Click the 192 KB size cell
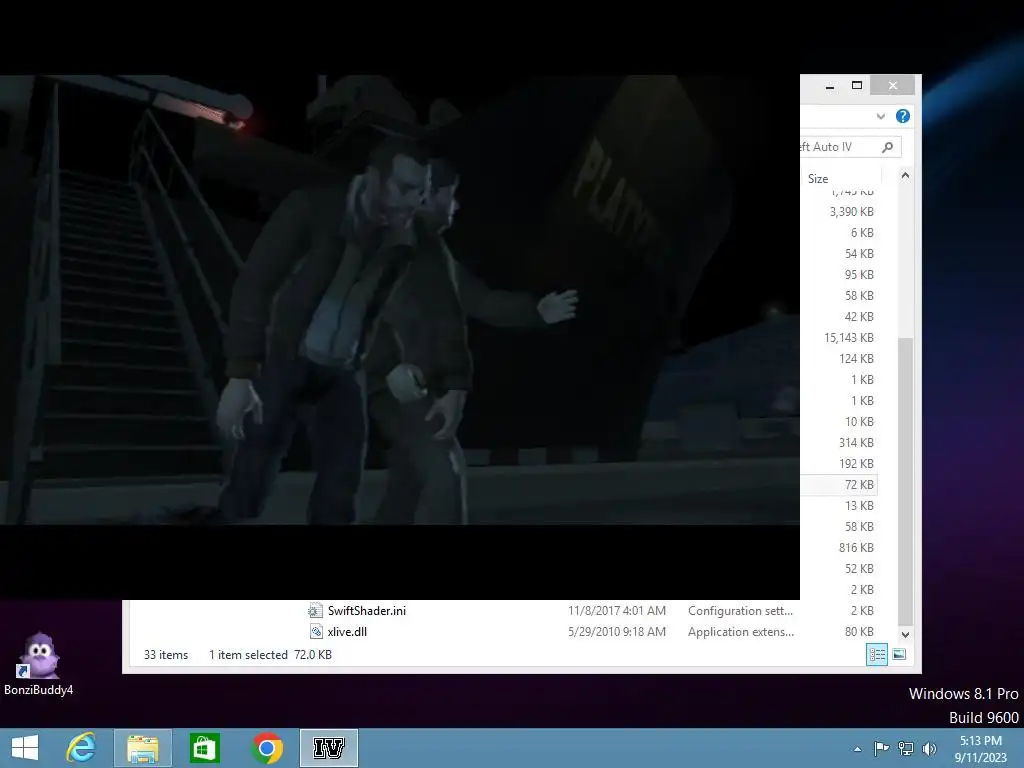Viewport: 1024px width, 768px height. [856, 464]
